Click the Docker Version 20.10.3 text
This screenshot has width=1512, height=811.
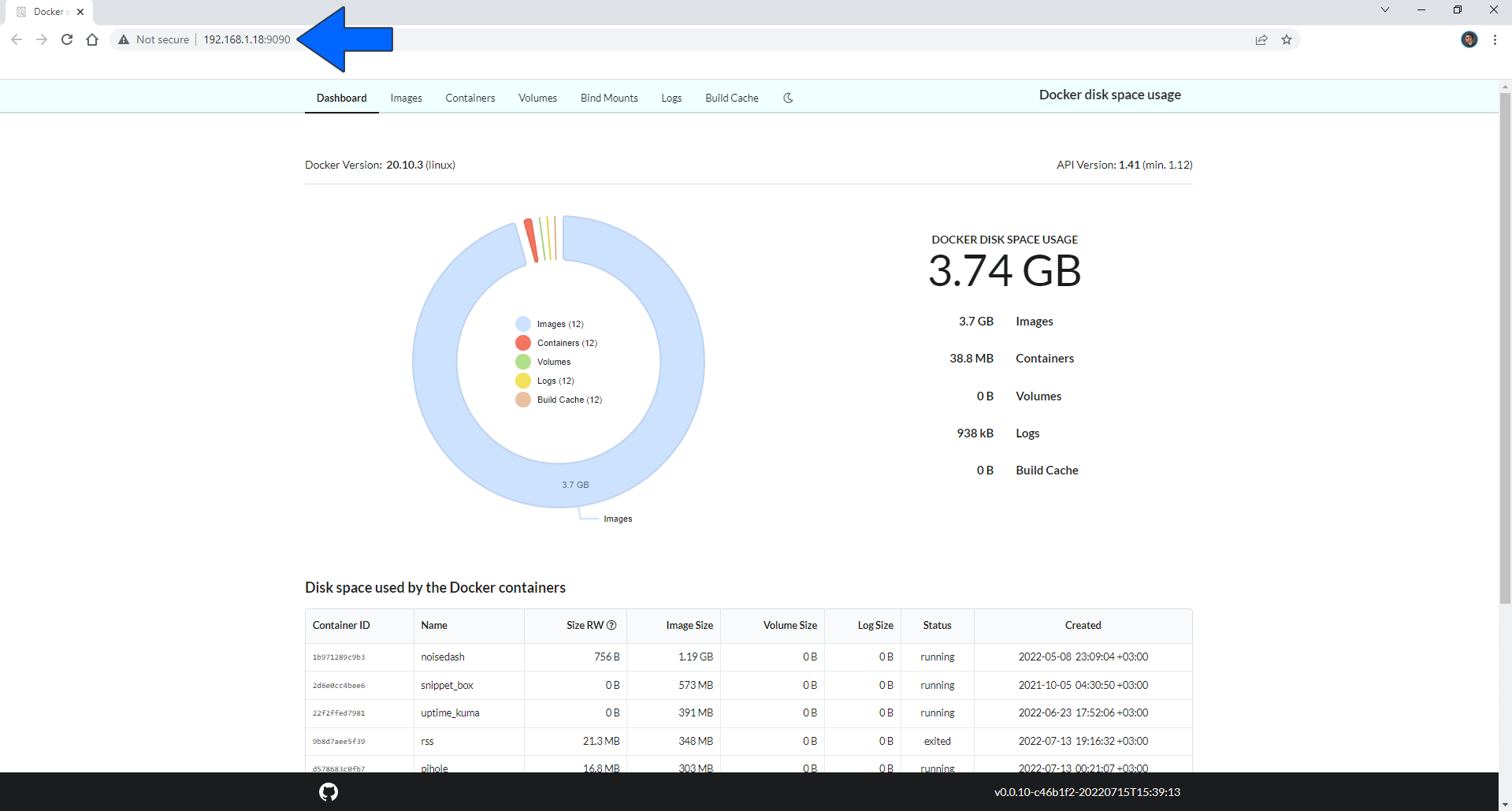click(x=380, y=165)
